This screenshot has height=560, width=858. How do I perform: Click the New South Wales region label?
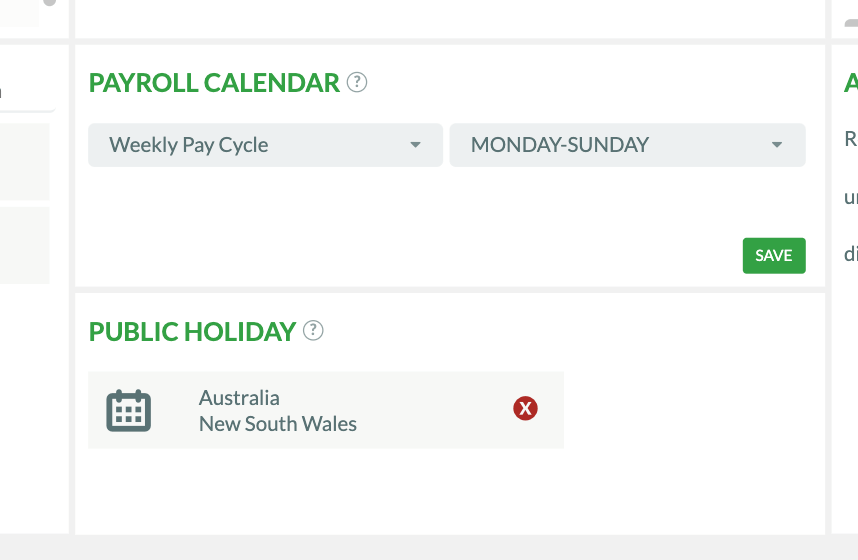[x=277, y=424]
